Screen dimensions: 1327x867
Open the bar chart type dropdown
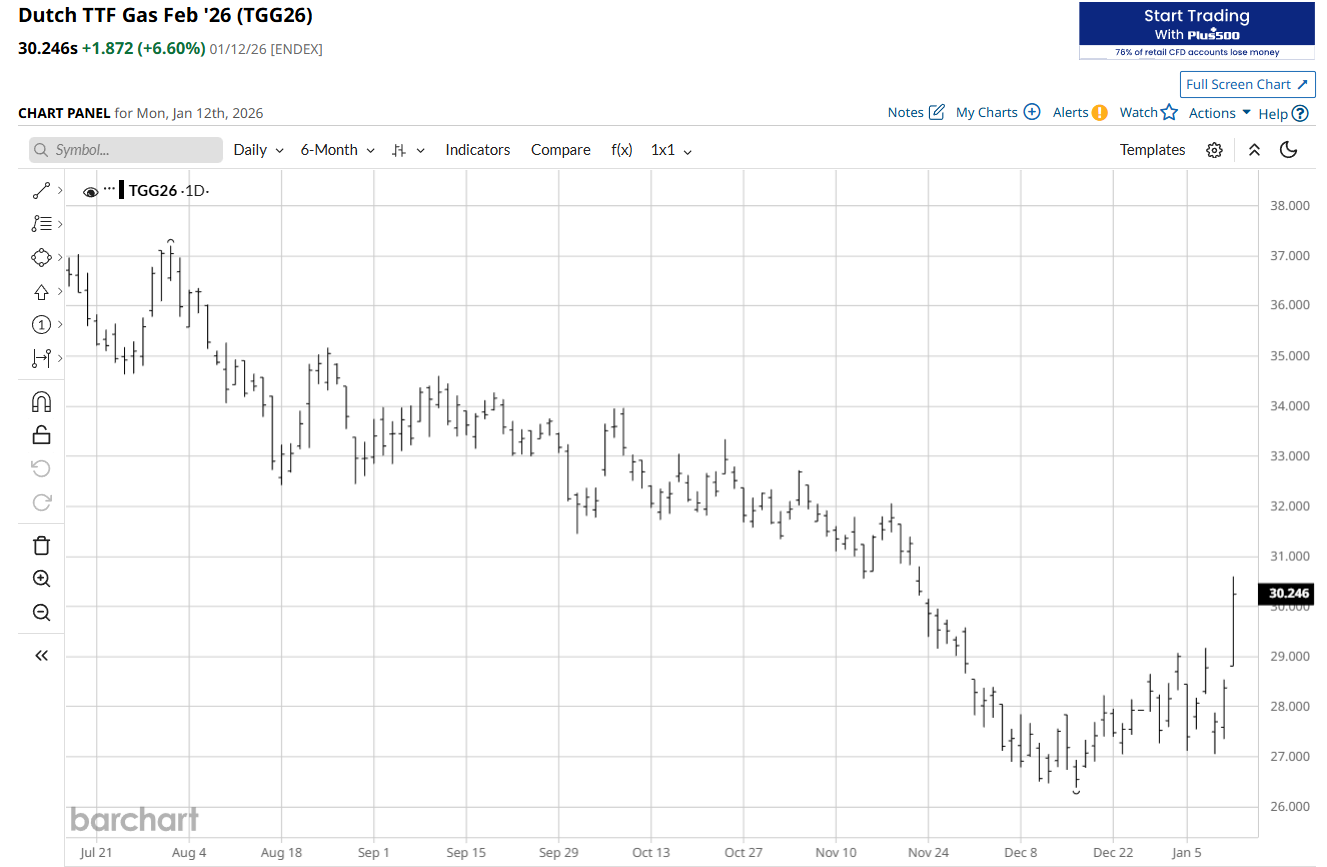pyautogui.click(x=409, y=150)
